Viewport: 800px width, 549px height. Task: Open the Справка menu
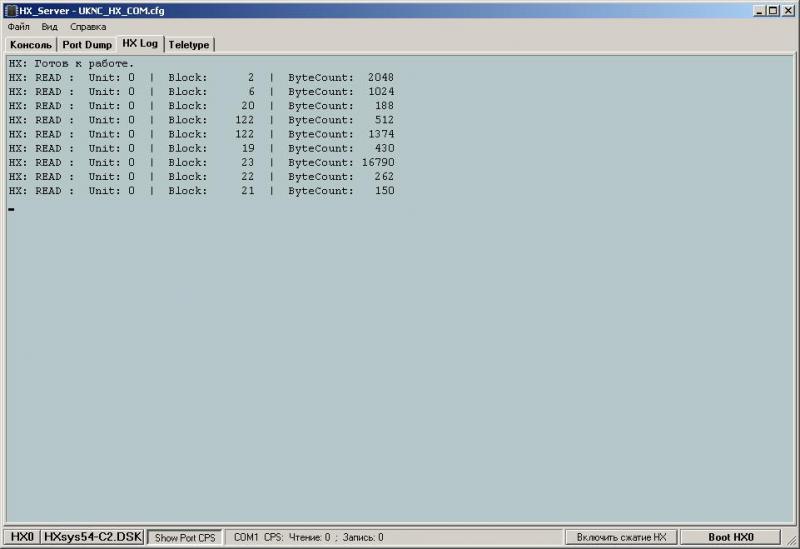point(88,27)
